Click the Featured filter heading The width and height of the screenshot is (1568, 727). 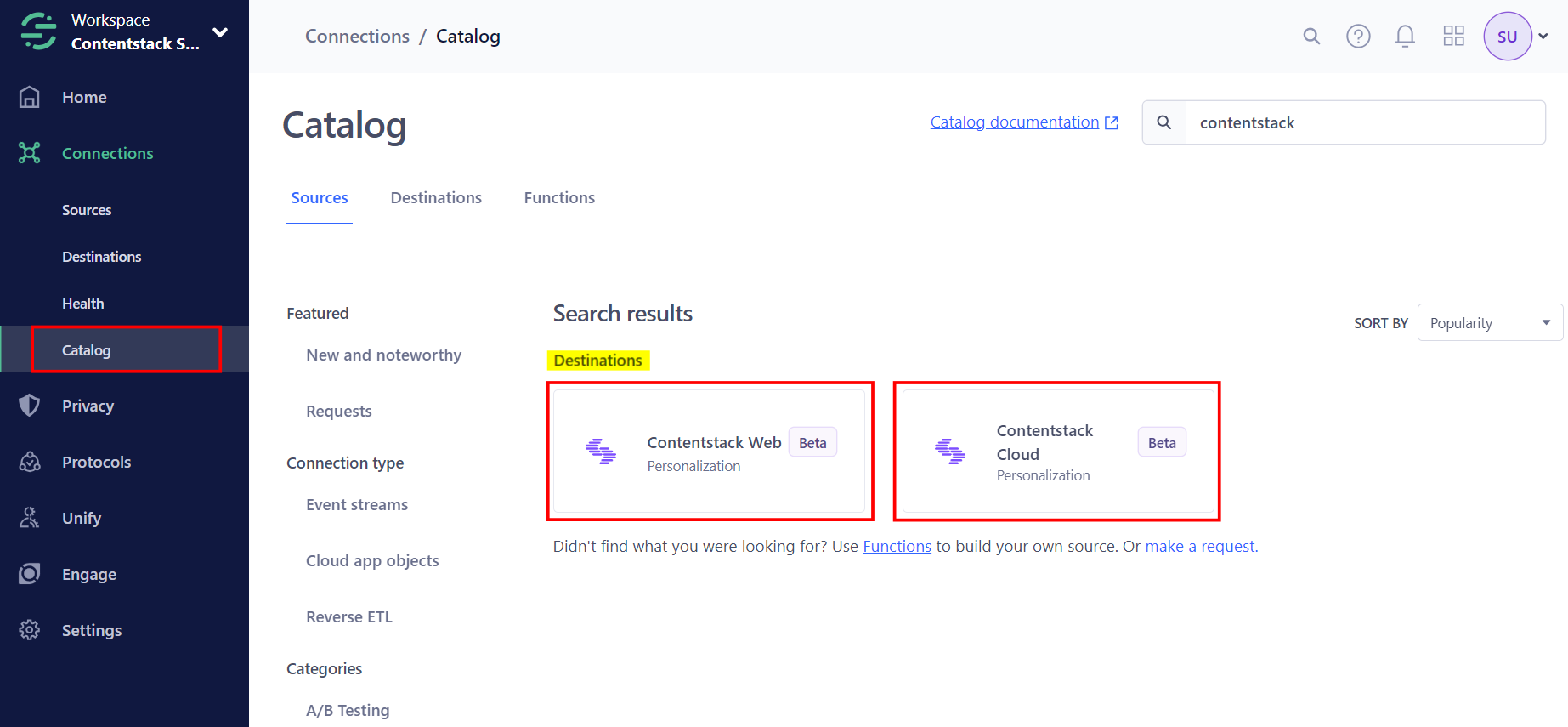(318, 314)
